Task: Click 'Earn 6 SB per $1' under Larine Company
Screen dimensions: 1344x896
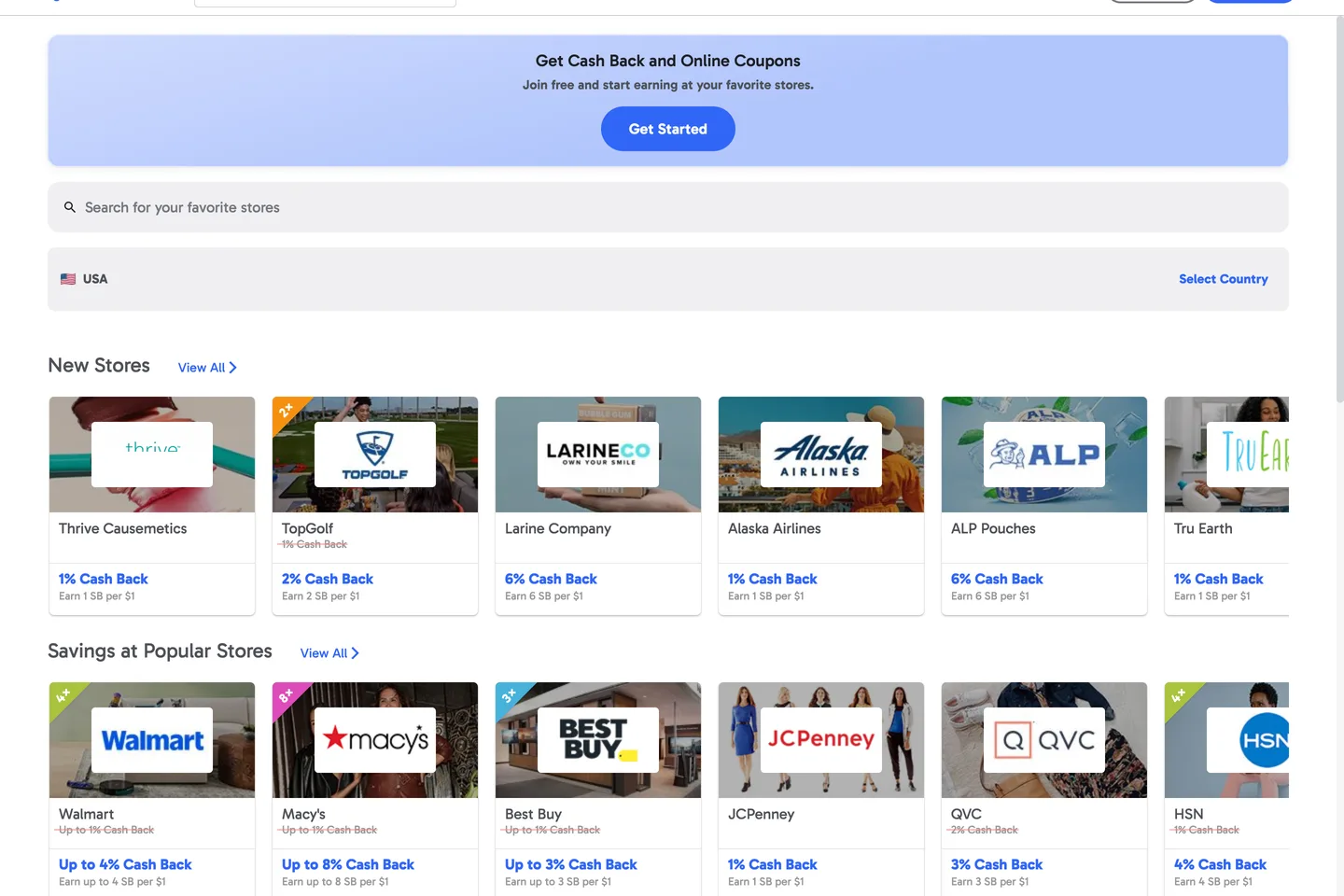Action: [544, 596]
